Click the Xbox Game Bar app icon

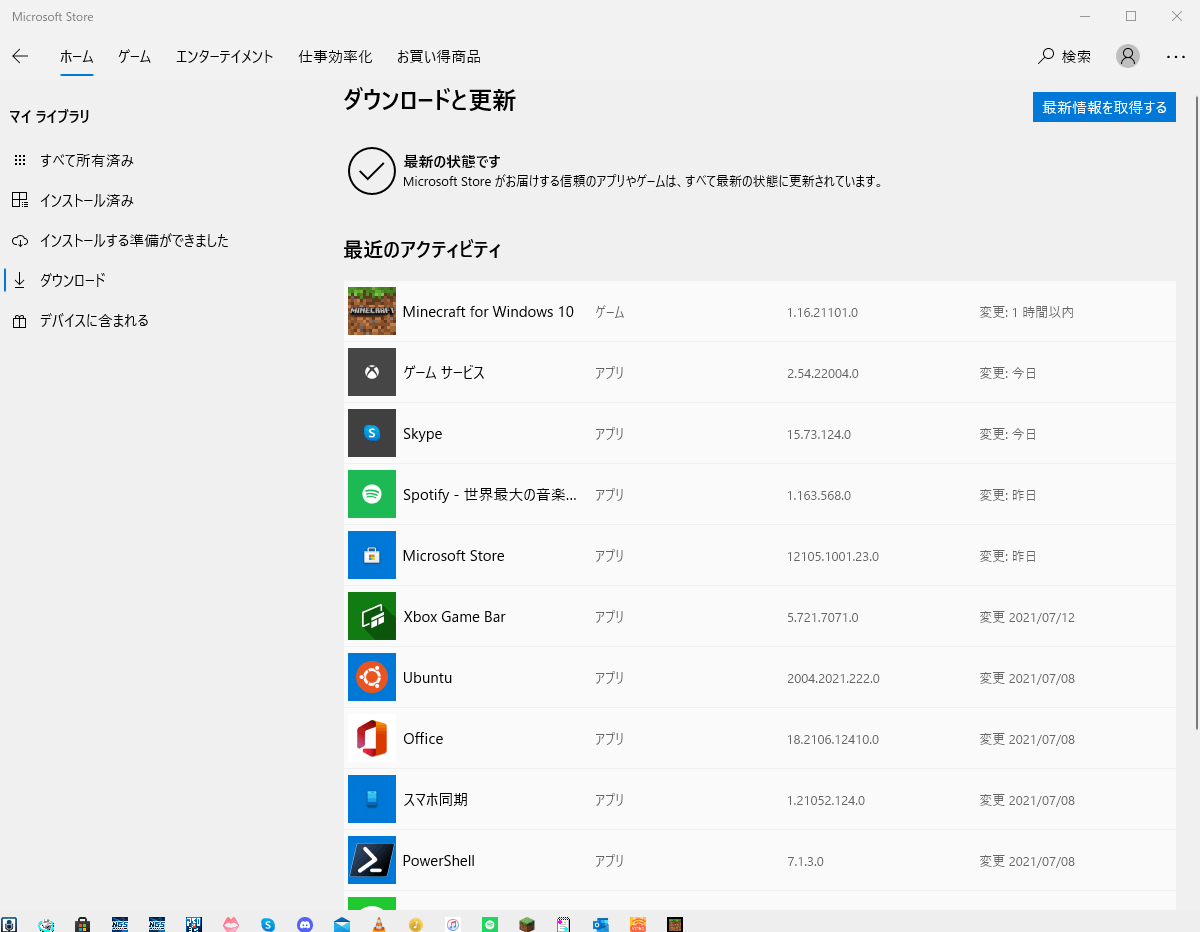372,616
